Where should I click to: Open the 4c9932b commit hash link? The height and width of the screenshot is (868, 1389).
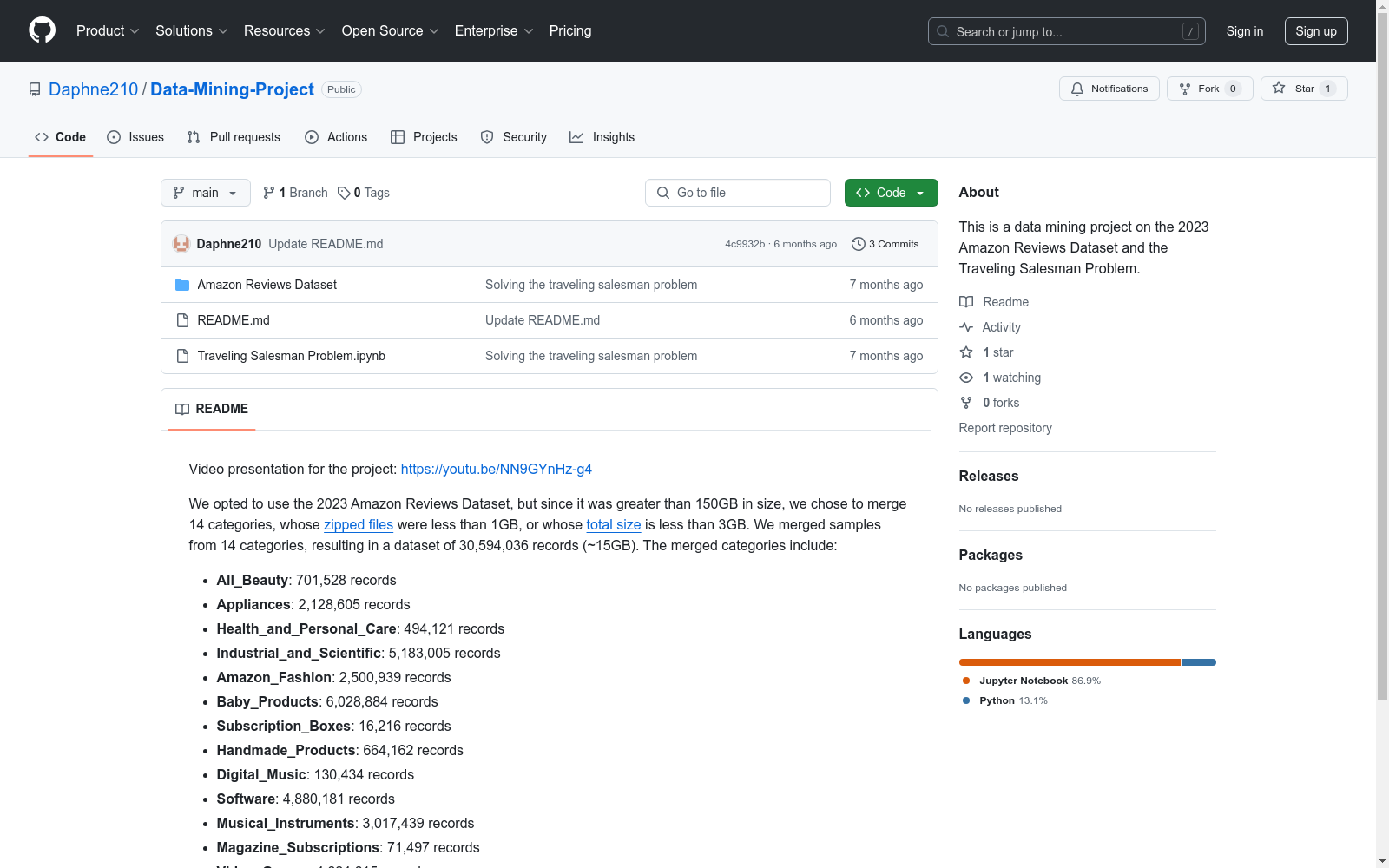(x=745, y=244)
